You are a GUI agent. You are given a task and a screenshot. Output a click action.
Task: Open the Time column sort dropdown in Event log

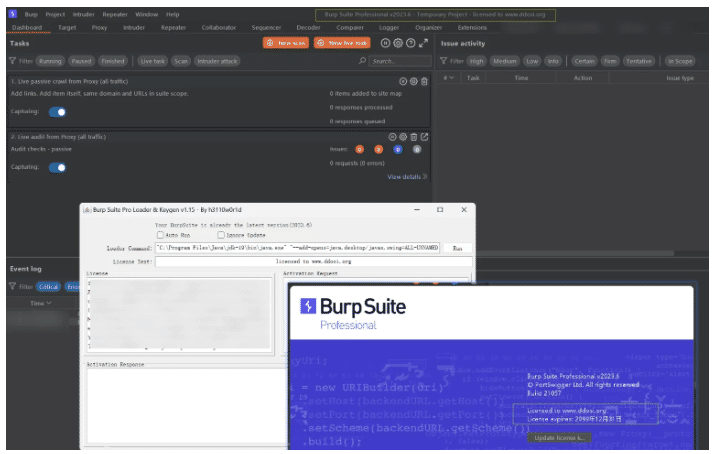coord(49,302)
